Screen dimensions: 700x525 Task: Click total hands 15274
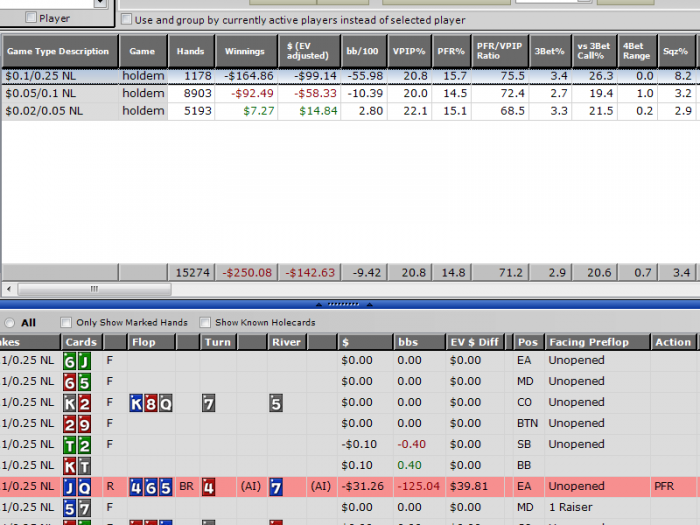(192, 272)
